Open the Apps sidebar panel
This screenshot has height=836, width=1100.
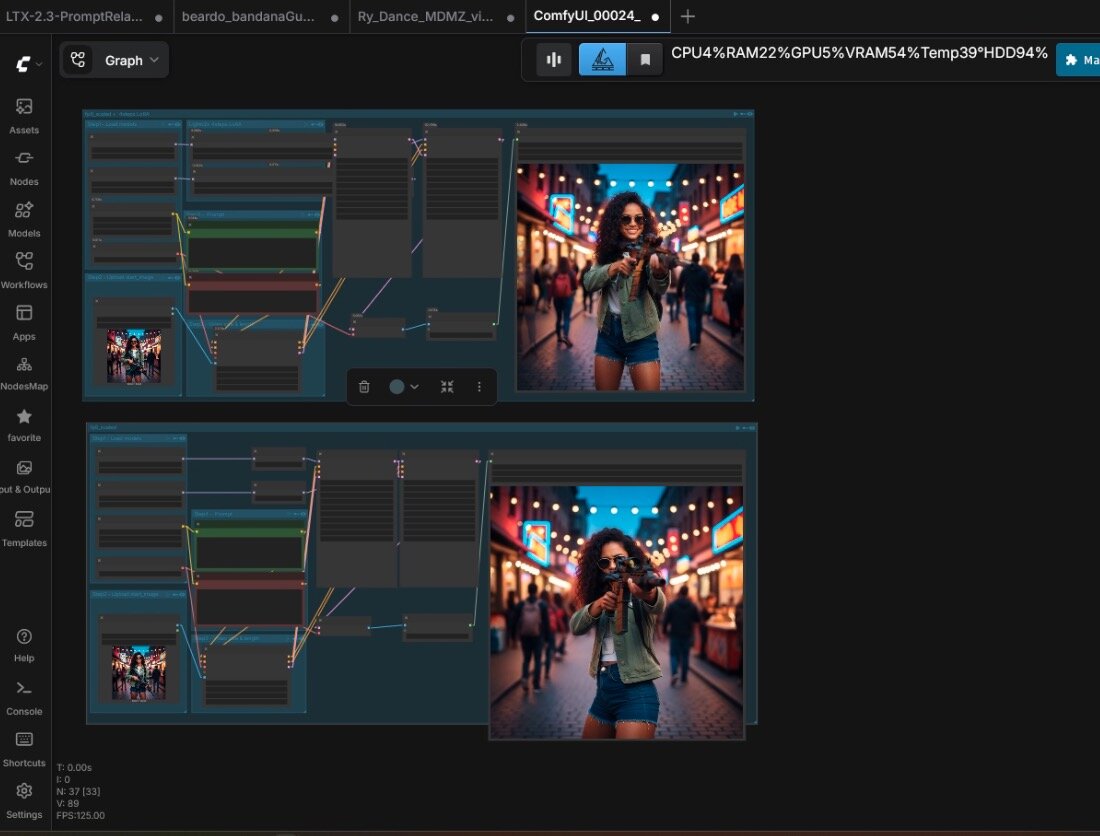(x=24, y=322)
